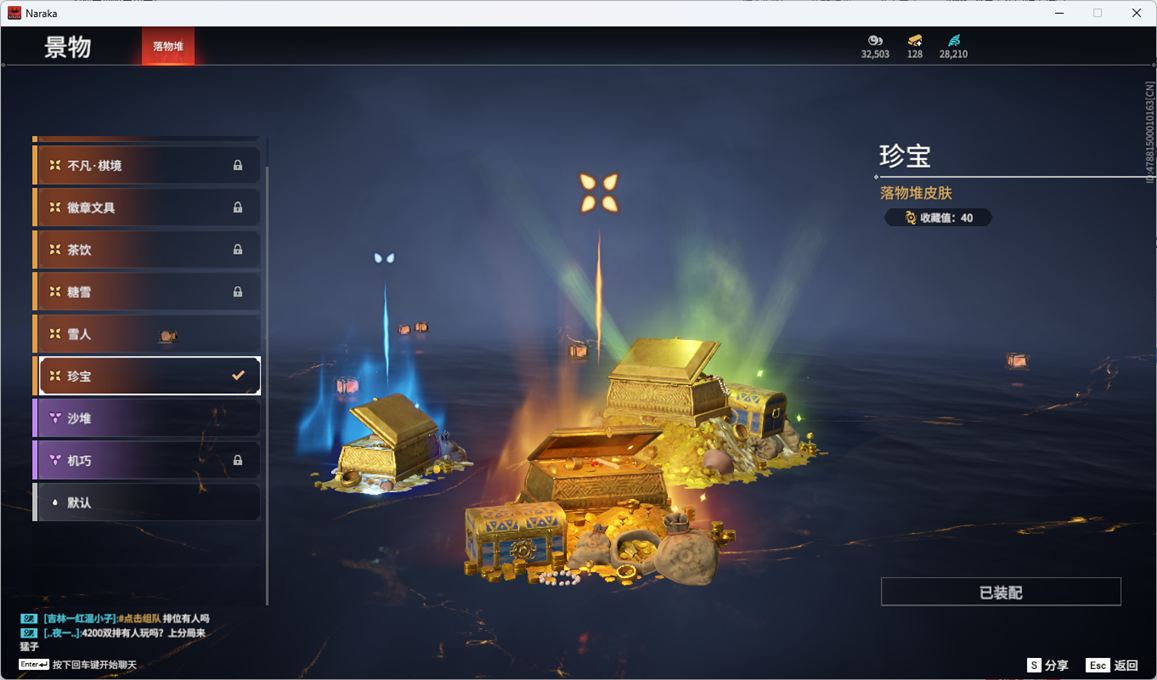The height and width of the screenshot is (680, 1157).
Task: Click the chat channel icon beside ..夜一..
Action: [x=29, y=633]
